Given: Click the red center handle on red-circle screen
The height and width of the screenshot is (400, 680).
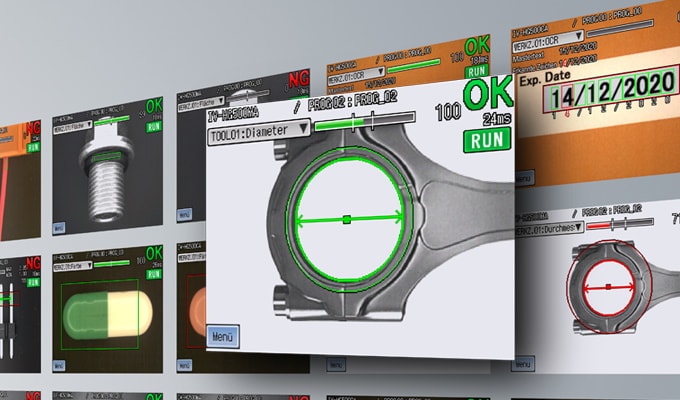Looking at the screenshot, I should [608, 287].
